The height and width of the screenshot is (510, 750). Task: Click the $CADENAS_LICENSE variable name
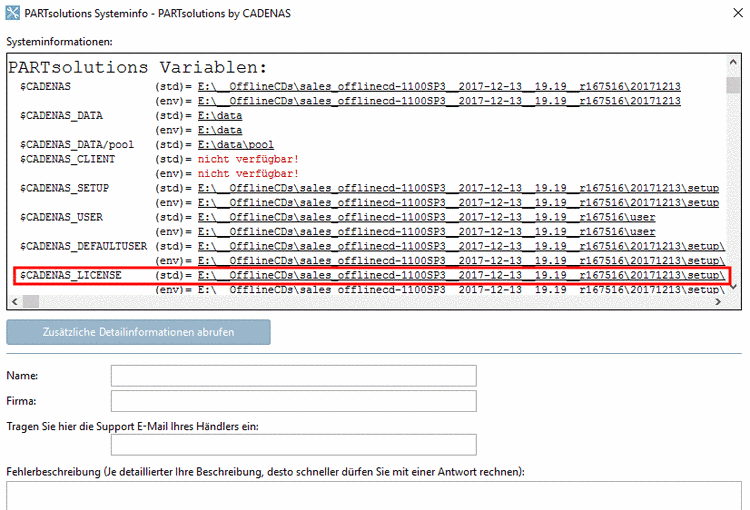pos(71,275)
